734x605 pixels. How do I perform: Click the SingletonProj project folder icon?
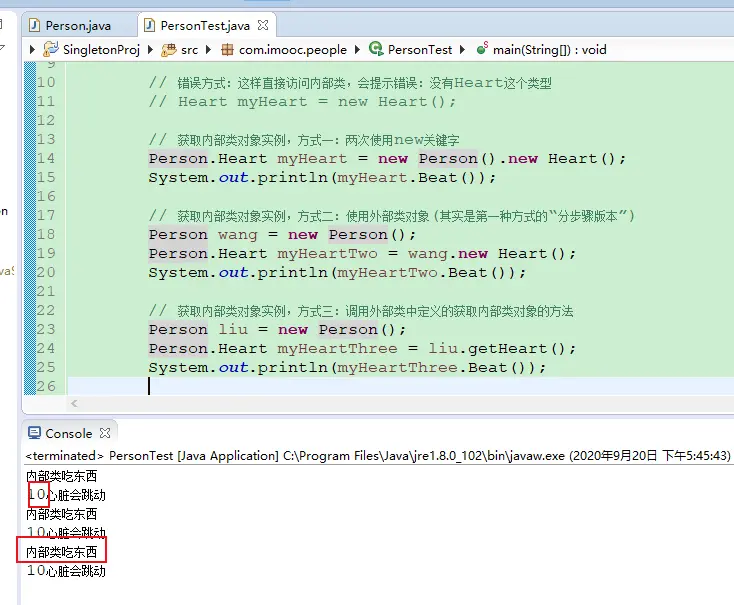[52, 49]
